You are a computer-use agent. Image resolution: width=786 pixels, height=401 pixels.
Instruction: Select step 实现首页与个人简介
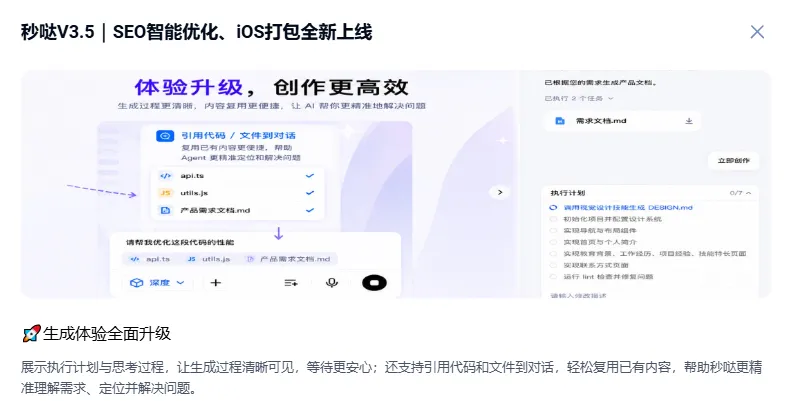600,242
